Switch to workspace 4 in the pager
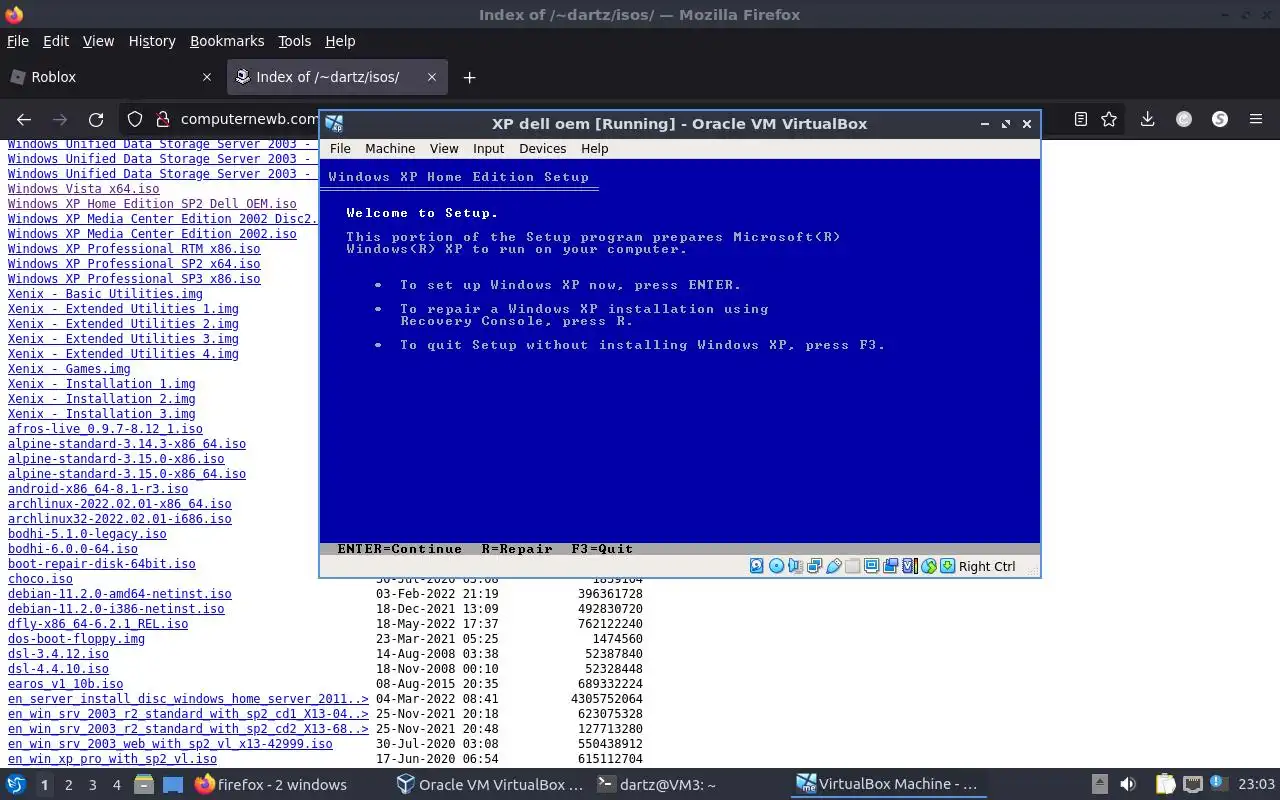1280x800 pixels. tap(116, 785)
